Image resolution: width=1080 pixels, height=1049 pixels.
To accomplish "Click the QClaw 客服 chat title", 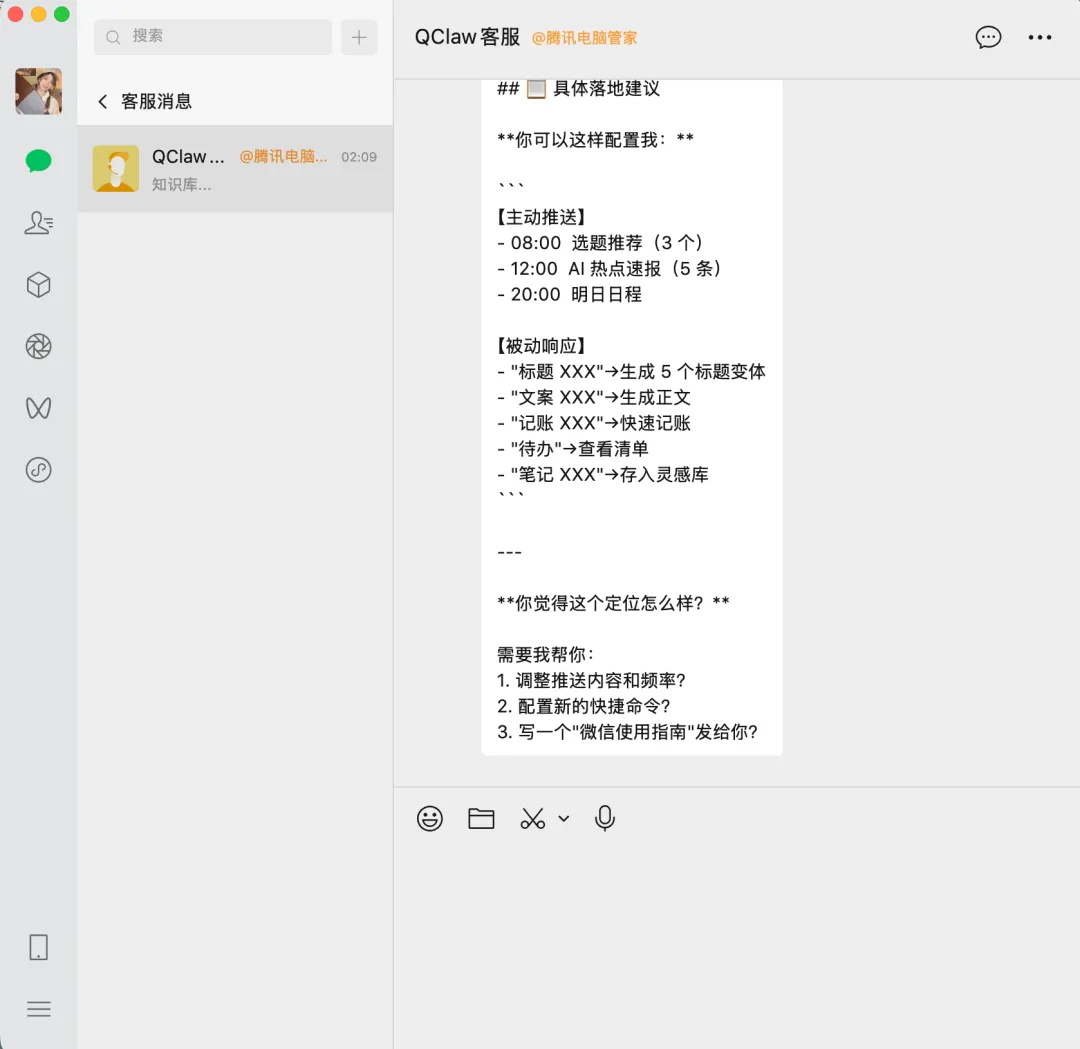I will pyautogui.click(x=467, y=37).
